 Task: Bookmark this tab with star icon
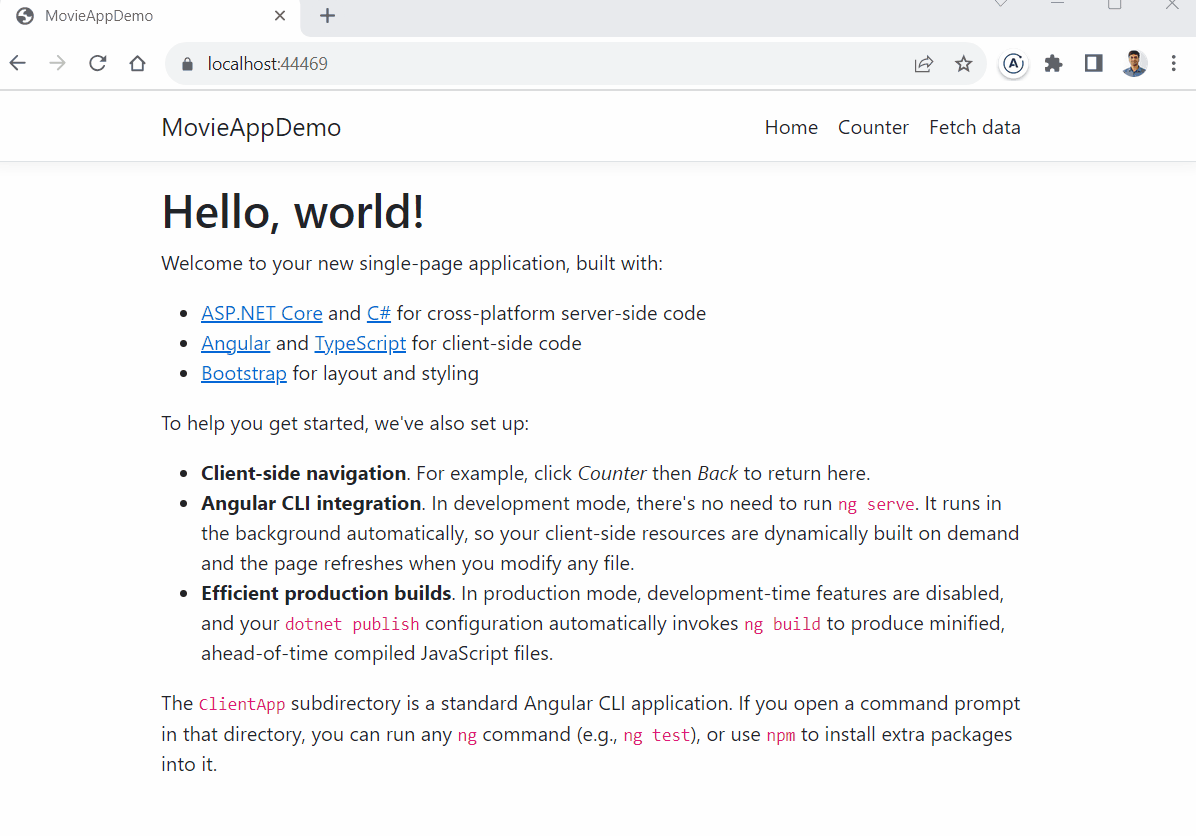coord(963,64)
